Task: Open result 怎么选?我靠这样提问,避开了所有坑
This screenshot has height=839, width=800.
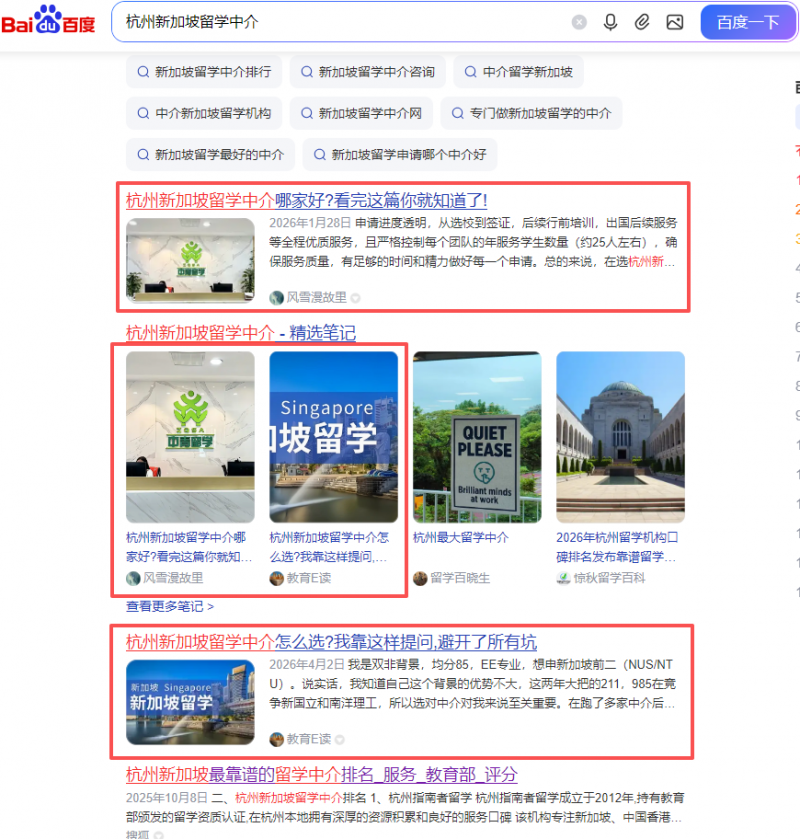Action: point(331,642)
